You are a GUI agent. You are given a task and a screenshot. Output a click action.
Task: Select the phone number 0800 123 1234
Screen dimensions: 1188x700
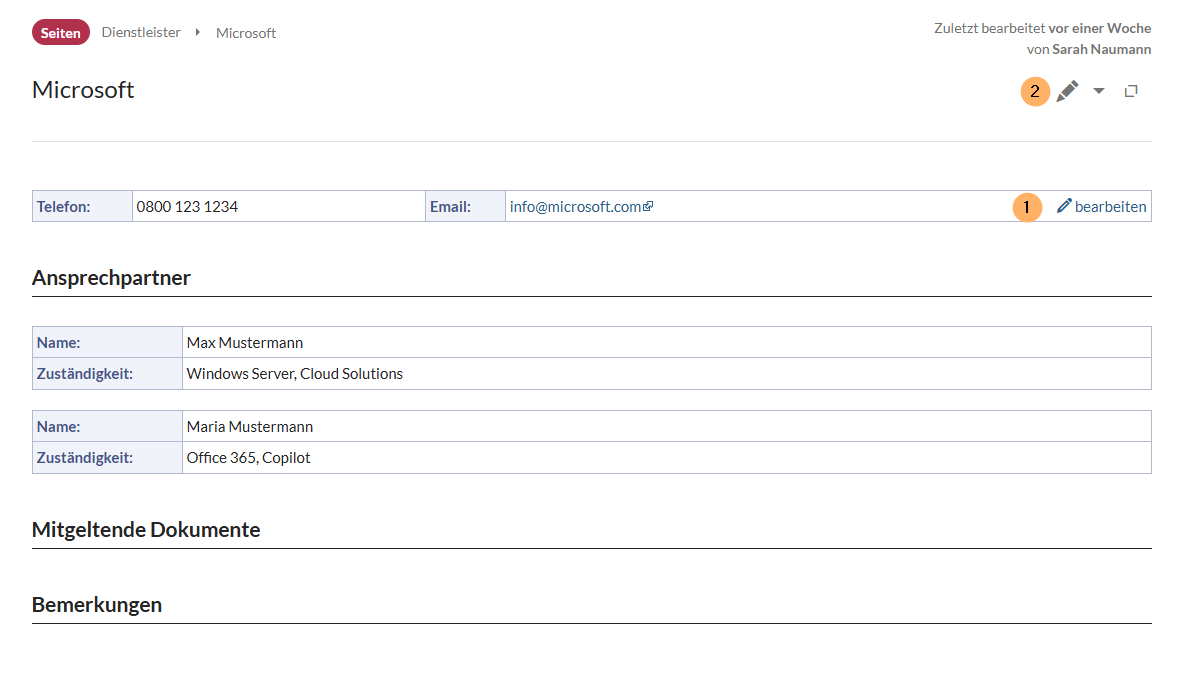[x=187, y=207]
